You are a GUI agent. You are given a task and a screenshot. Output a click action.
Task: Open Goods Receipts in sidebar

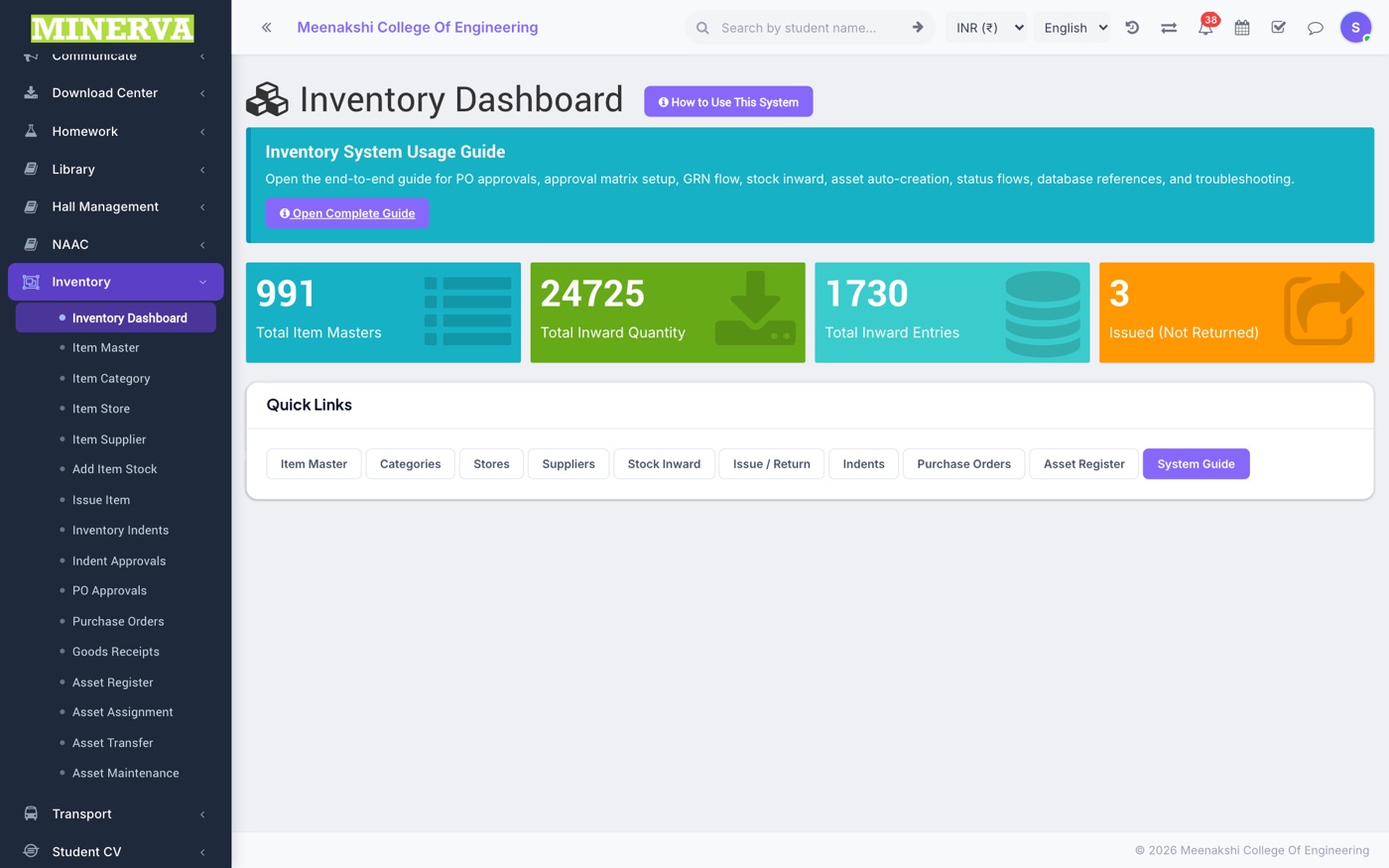(116, 652)
